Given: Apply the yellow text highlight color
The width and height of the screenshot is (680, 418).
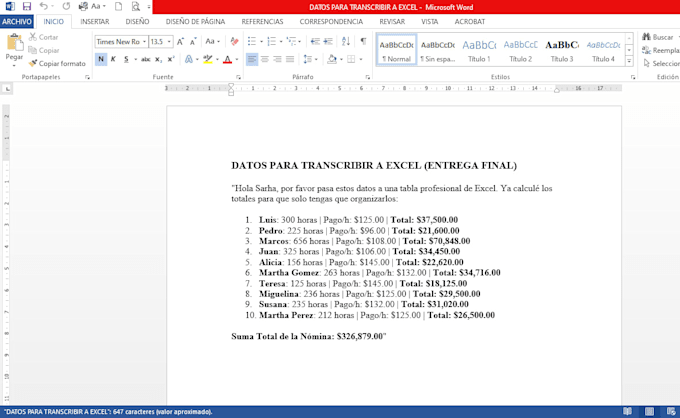Looking at the screenshot, I should click(208, 59).
